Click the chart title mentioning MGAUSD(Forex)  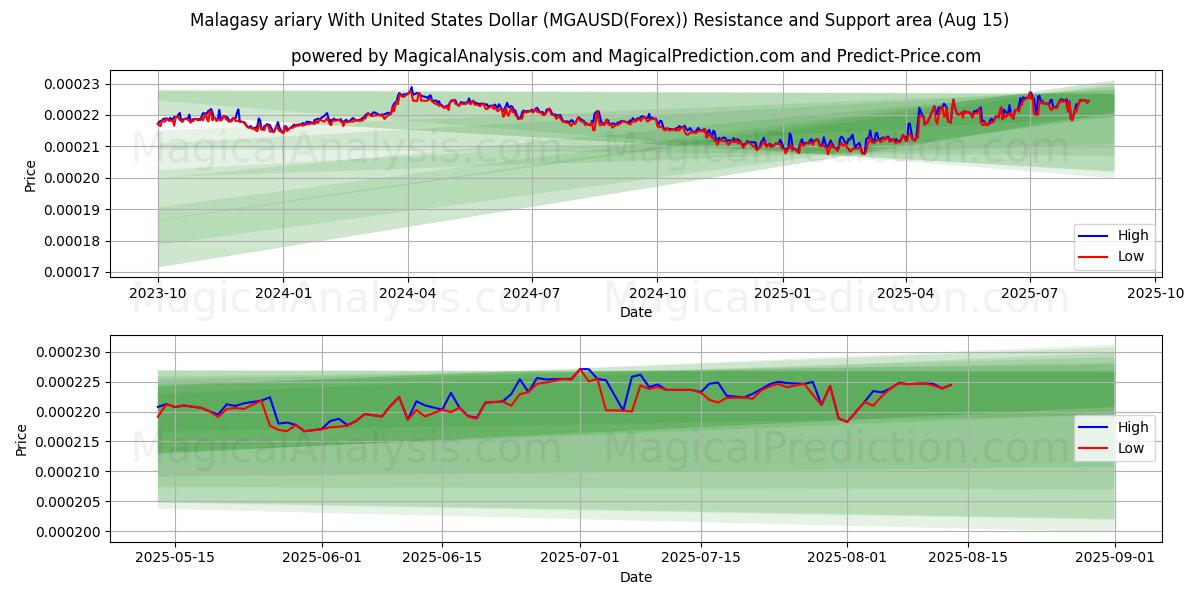pos(600,20)
